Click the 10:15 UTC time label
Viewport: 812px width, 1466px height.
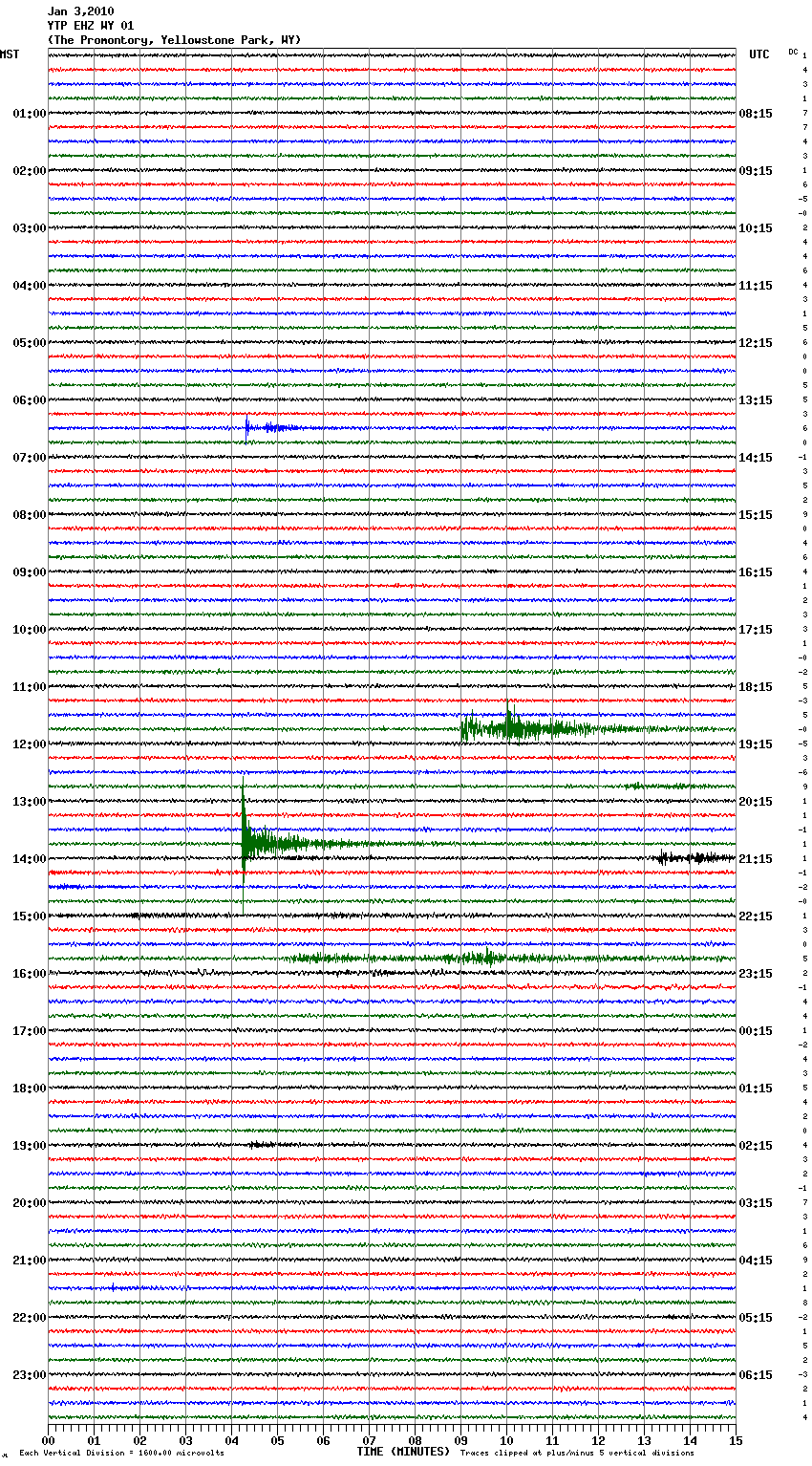click(756, 228)
